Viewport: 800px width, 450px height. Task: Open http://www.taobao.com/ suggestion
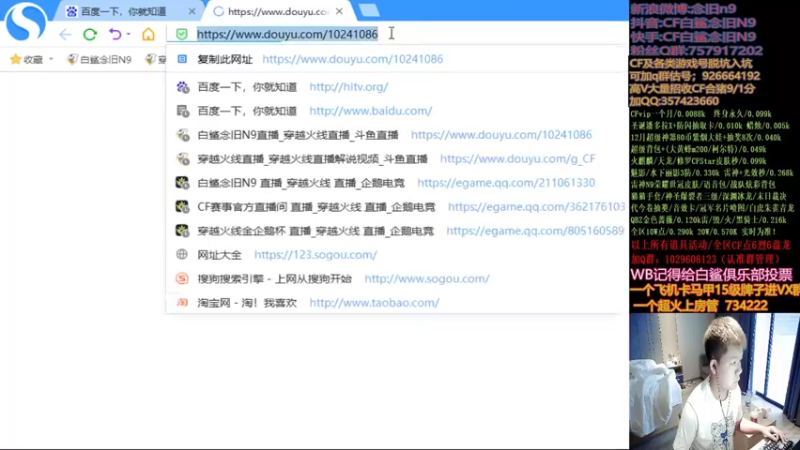pyautogui.click(x=374, y=303)
